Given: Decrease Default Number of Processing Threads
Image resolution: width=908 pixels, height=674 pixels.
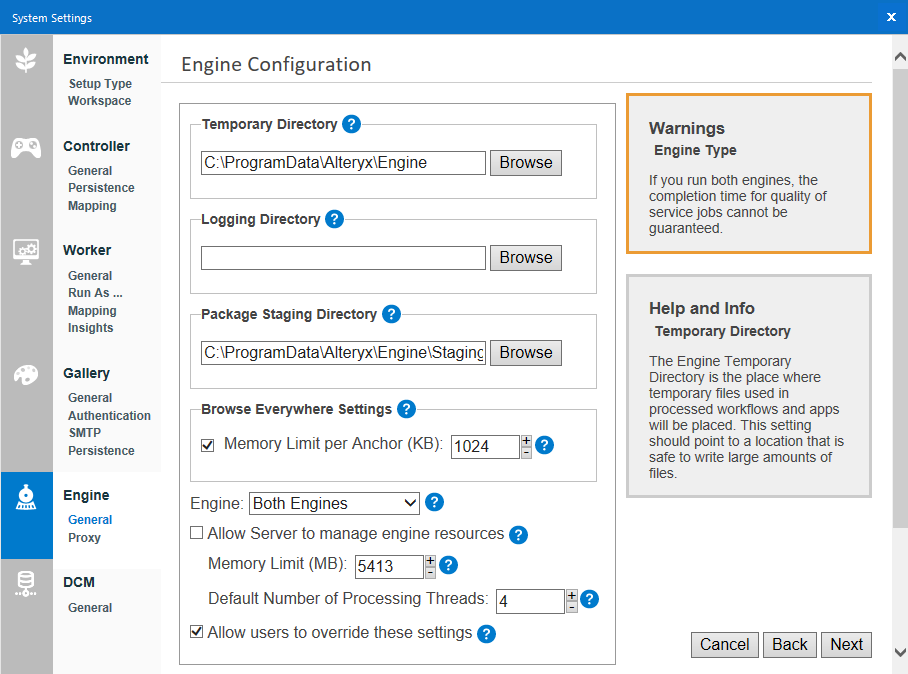Looking at the screenshot, I should 571,606.
